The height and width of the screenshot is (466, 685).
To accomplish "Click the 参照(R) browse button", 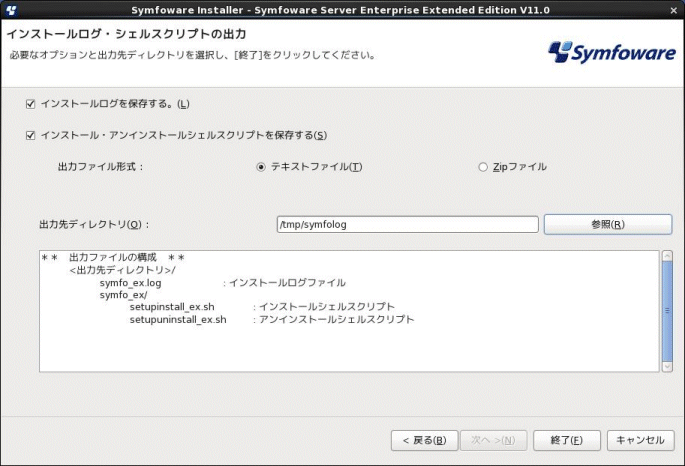I will (608, 224).
